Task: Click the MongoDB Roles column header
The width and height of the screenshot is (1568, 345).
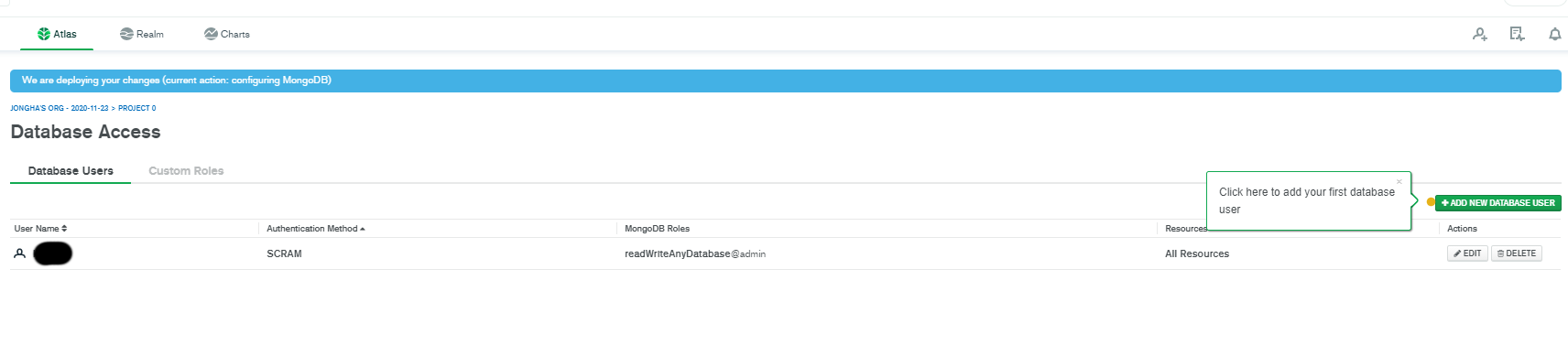Action: coord(657,229)
